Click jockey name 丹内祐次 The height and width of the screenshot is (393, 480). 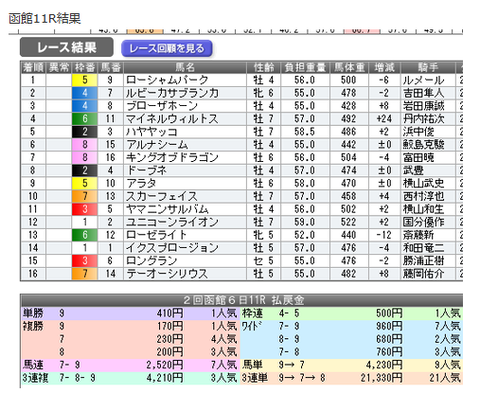pos(423,119)
